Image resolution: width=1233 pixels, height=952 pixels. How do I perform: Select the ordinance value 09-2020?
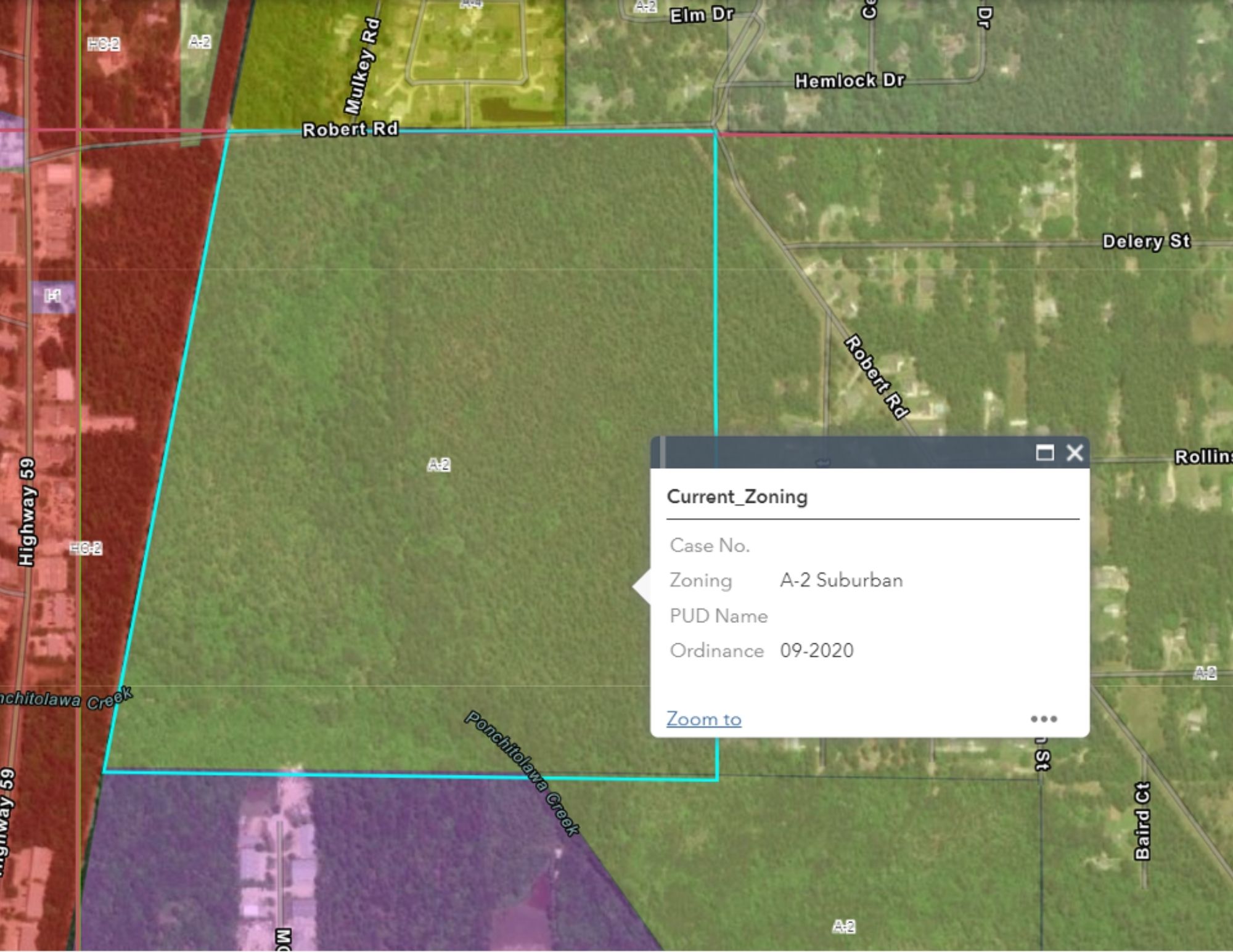817,650
